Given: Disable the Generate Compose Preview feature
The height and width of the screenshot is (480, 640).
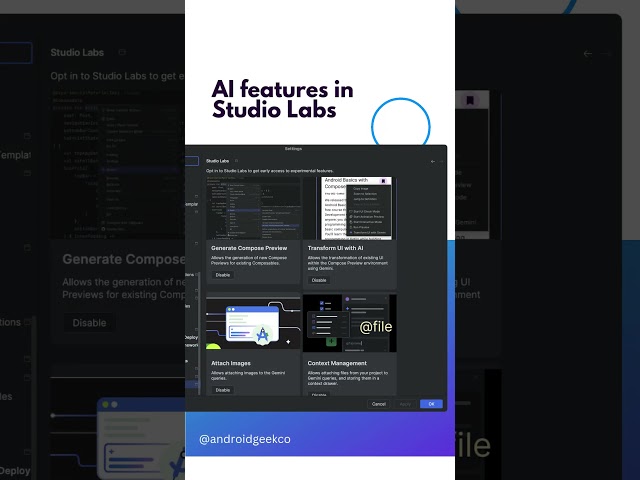Looking at the screenshot, I should [222, 275].
